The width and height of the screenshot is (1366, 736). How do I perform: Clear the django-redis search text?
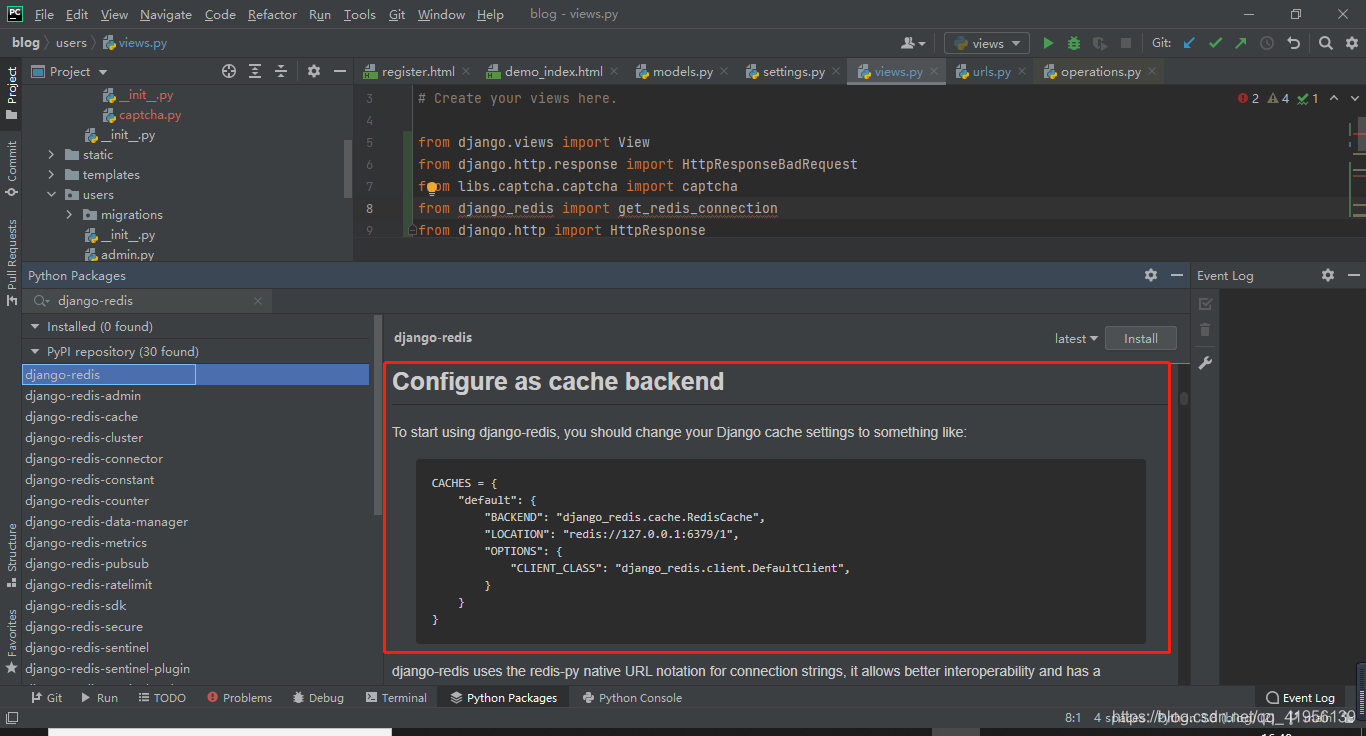[258, 300]
